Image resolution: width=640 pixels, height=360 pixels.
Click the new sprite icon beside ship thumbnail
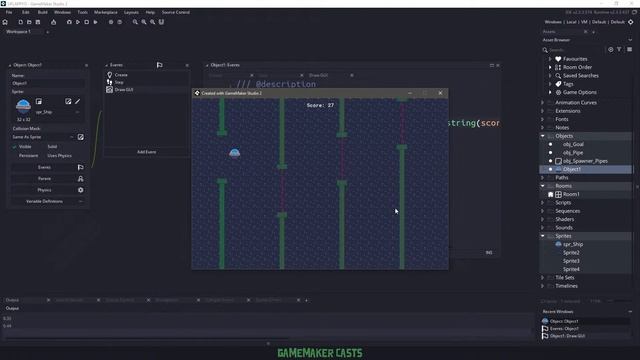tap(39, 101)
